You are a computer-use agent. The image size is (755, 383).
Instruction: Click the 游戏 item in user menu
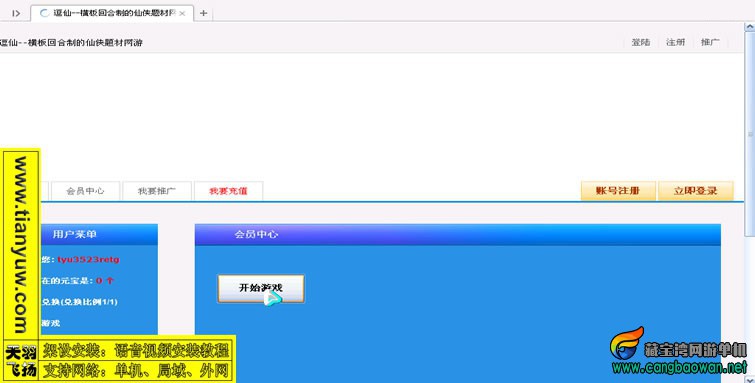coord(51,323)
